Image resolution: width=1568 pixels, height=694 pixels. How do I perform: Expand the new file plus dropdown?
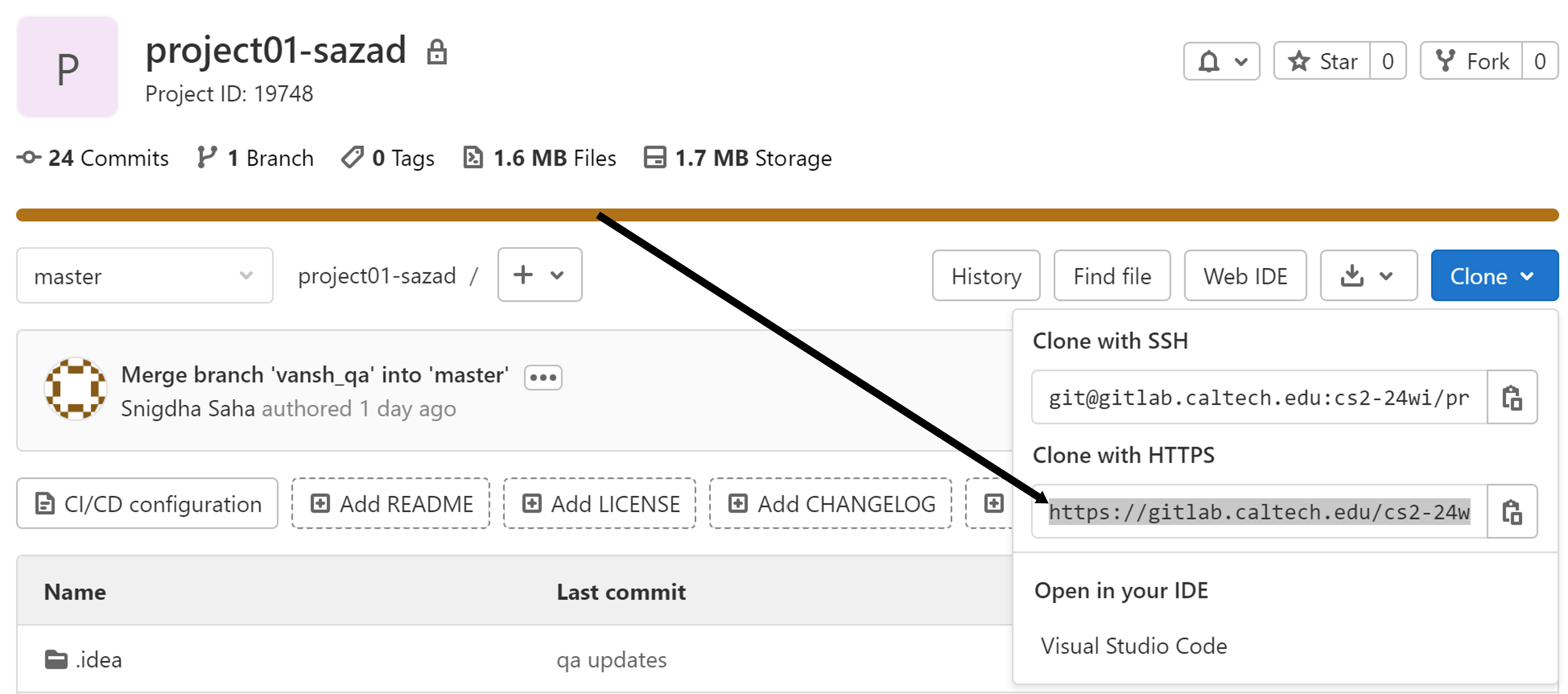[539, 275]
